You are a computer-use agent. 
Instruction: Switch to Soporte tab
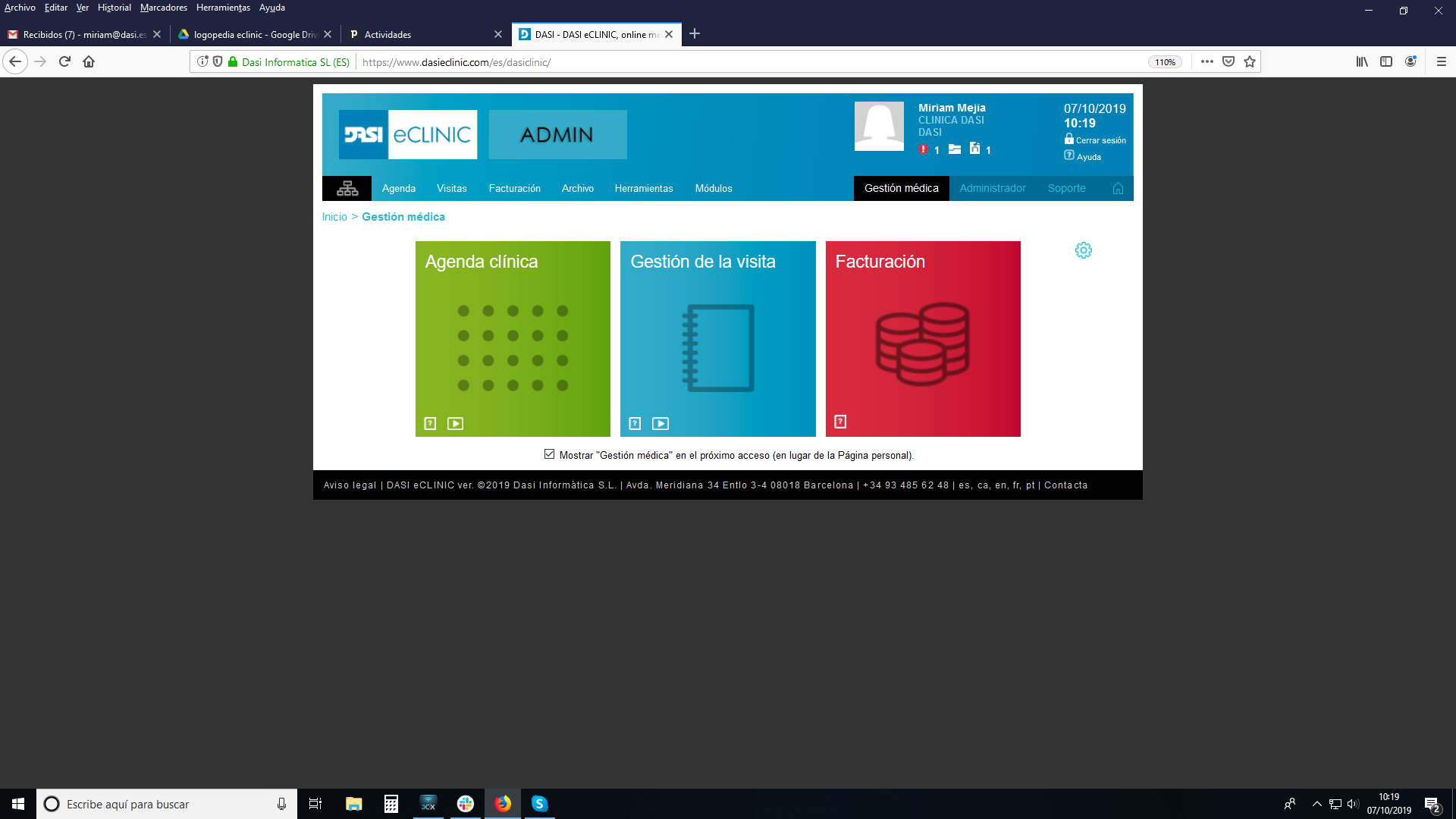click(x=1067, y=188)
